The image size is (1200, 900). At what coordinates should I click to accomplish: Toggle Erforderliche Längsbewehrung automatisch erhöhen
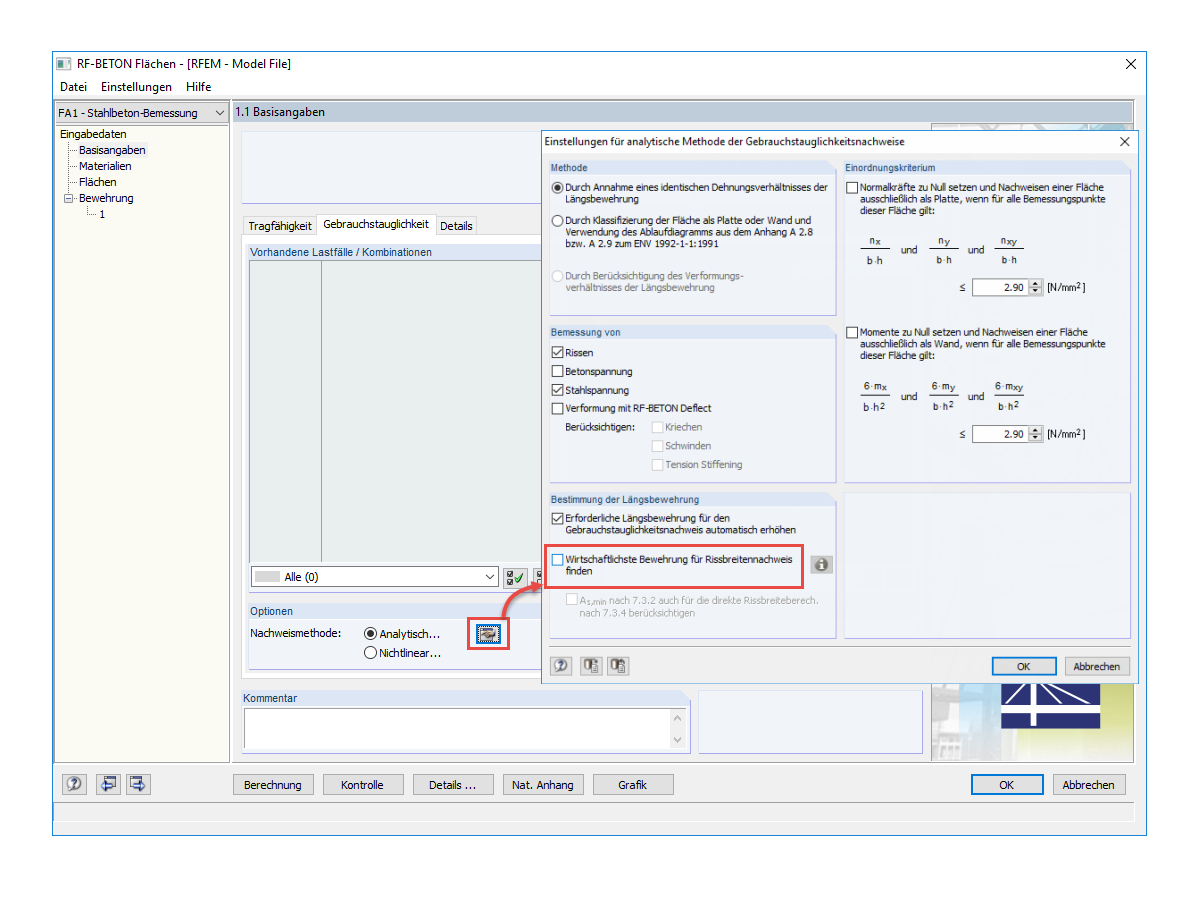557,518
